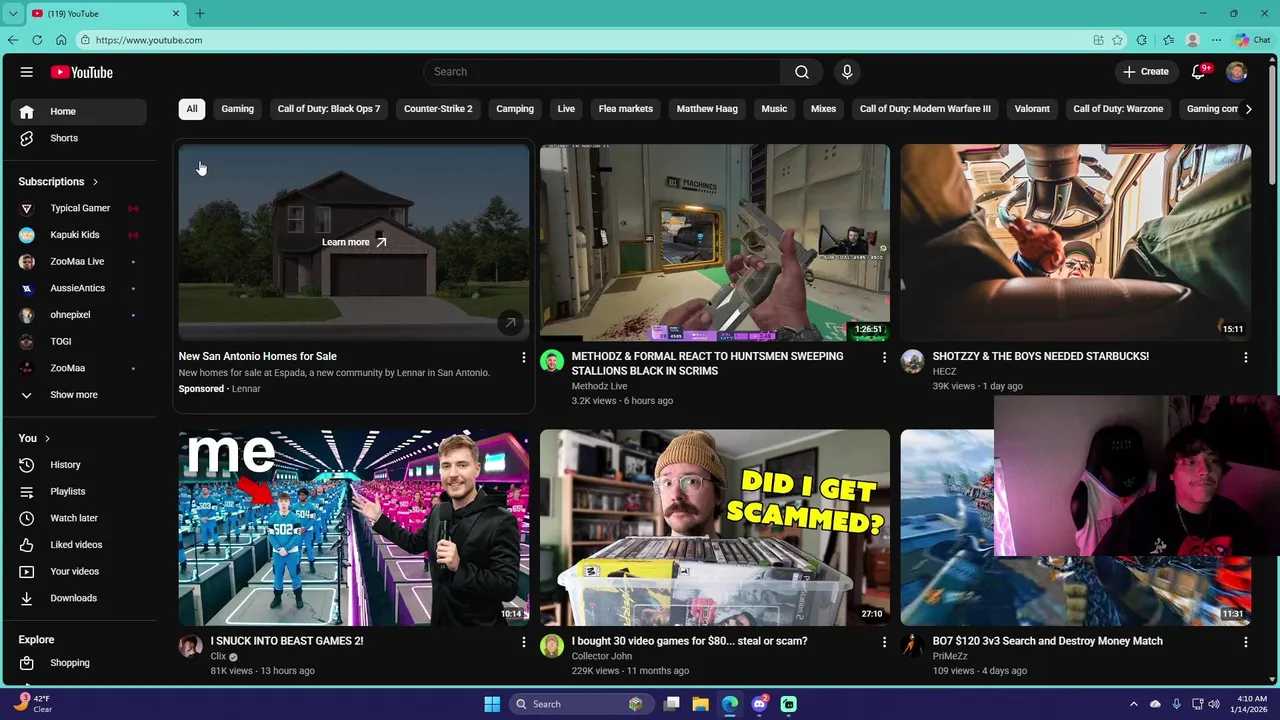
Task: Open the more options menu for the Lennar ad
Action: [x=523, y=357]
